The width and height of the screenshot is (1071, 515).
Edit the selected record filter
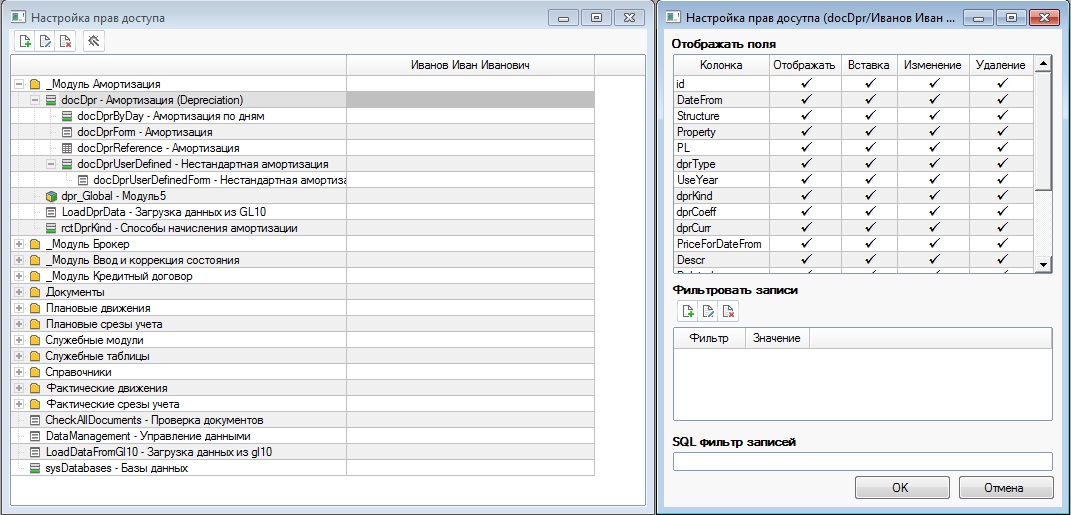click(x=709, y=312)
